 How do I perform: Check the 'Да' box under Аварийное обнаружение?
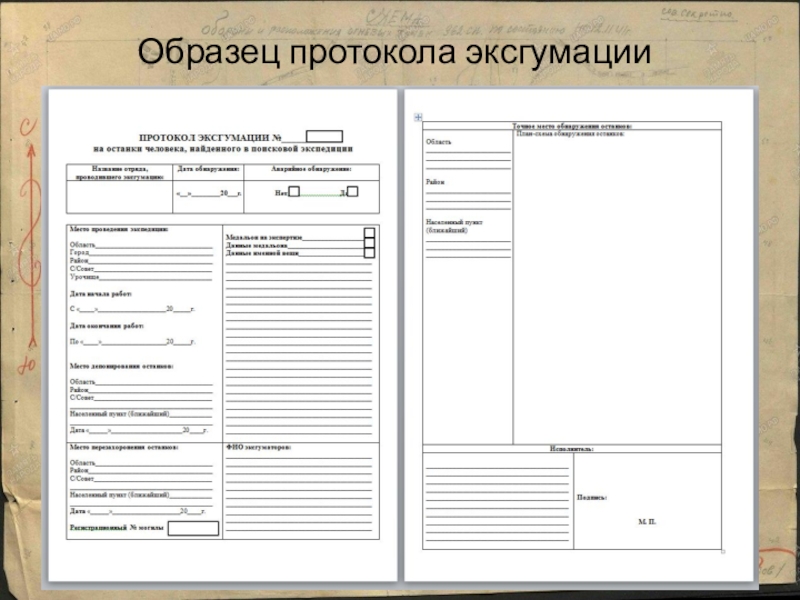[x=353, y=191]
